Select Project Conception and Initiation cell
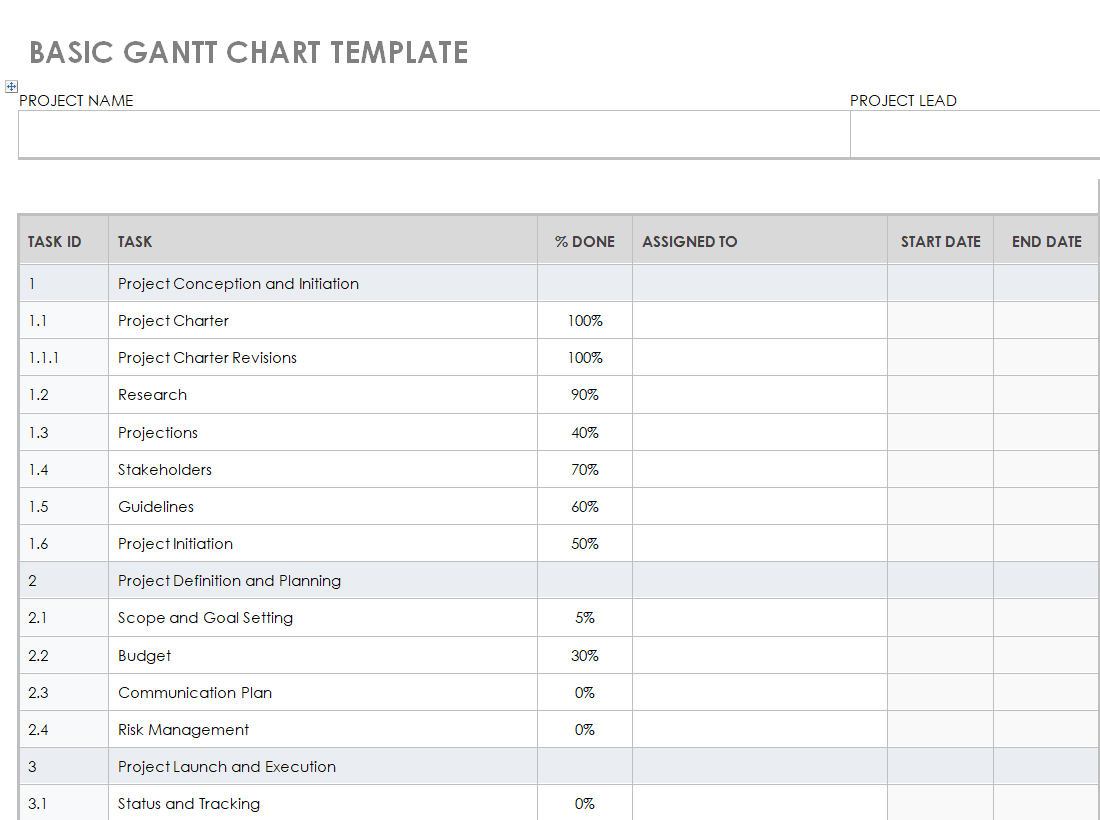 [x=323, y=283]
